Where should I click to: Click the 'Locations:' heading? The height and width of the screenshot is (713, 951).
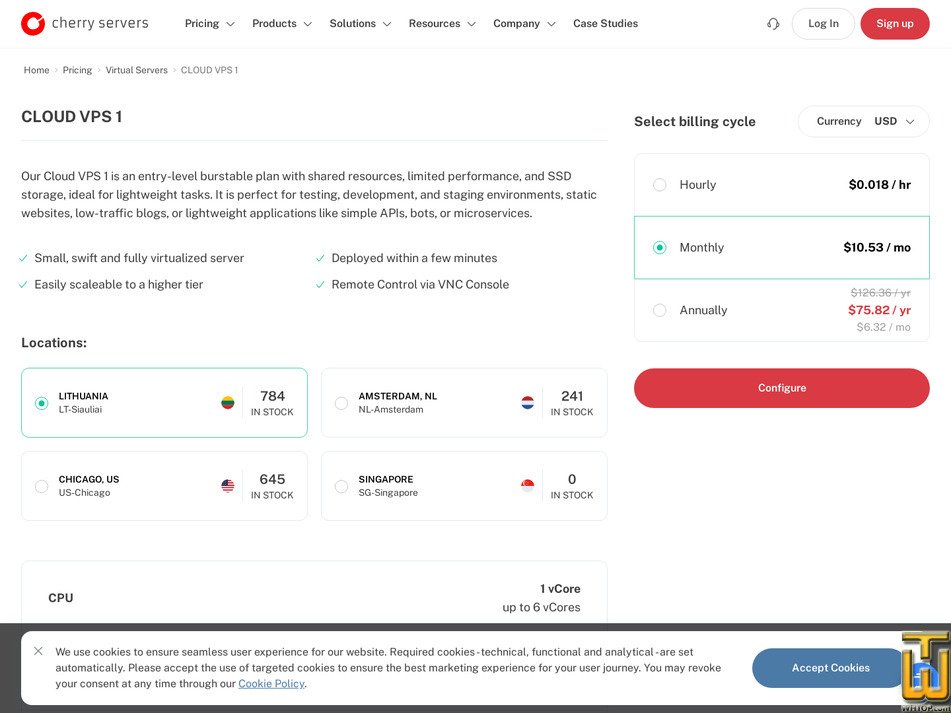(54, 343)
